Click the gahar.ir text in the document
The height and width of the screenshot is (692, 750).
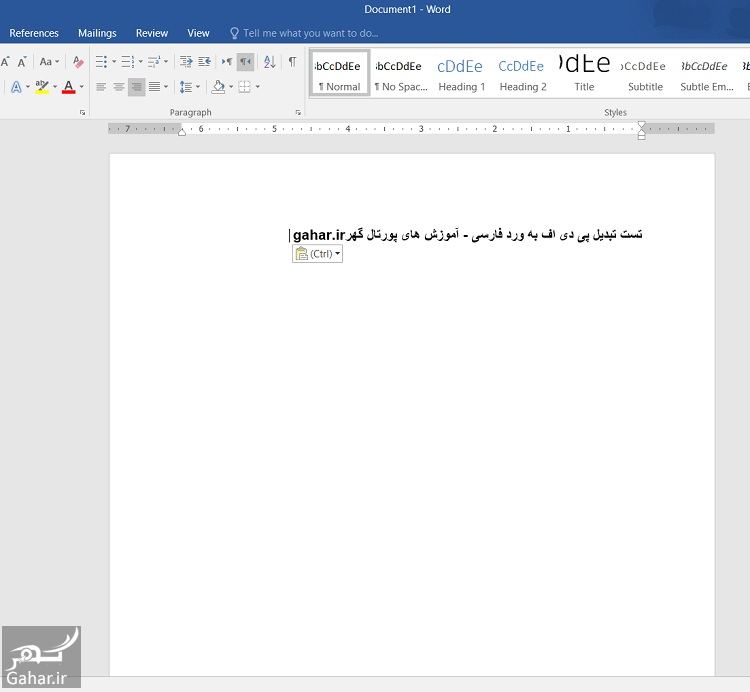click(x=319, y=235)
